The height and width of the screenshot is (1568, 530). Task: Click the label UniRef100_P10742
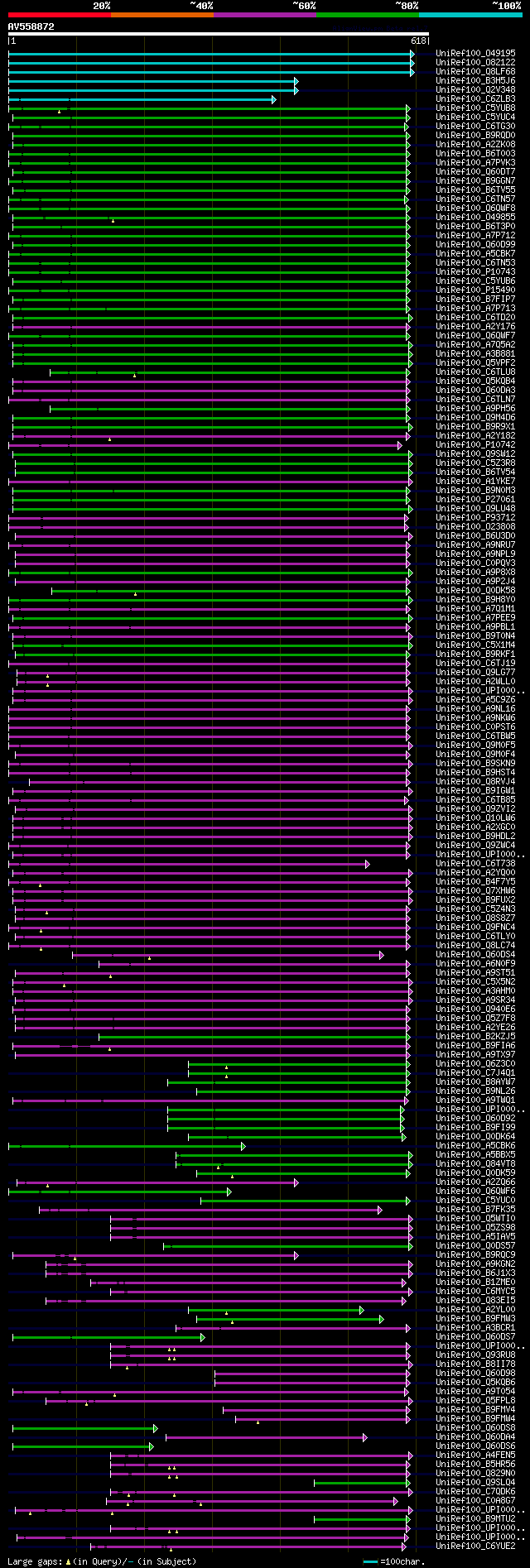click(x=476, y=444)
